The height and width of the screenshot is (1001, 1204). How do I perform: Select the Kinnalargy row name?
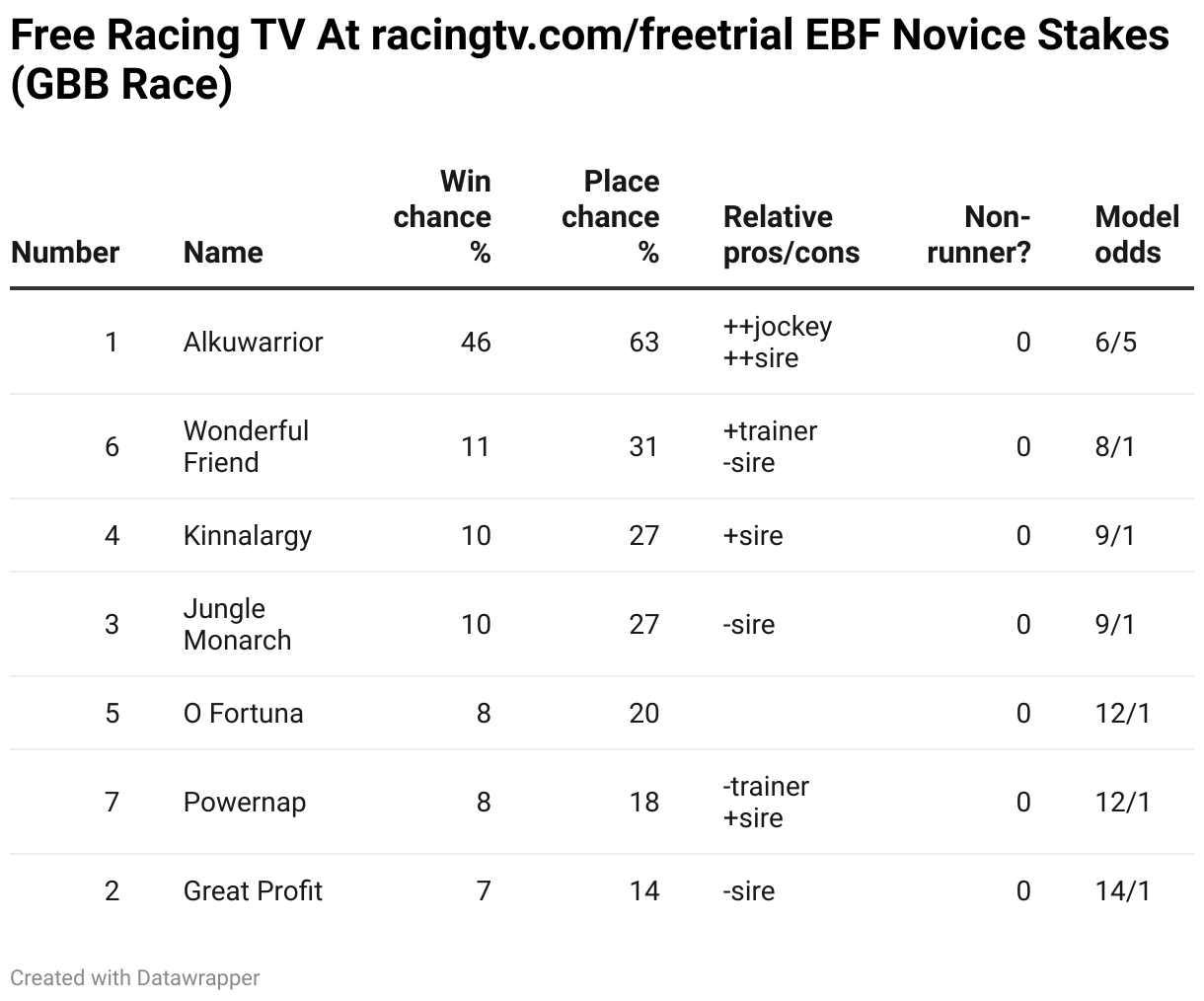pyautogui.click(x=247, y=535)
